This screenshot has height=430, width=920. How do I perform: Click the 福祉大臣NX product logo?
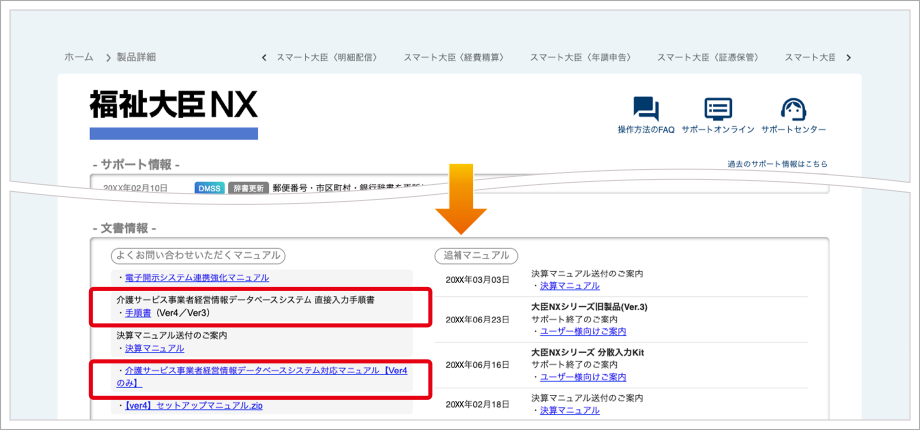[173, 105]
